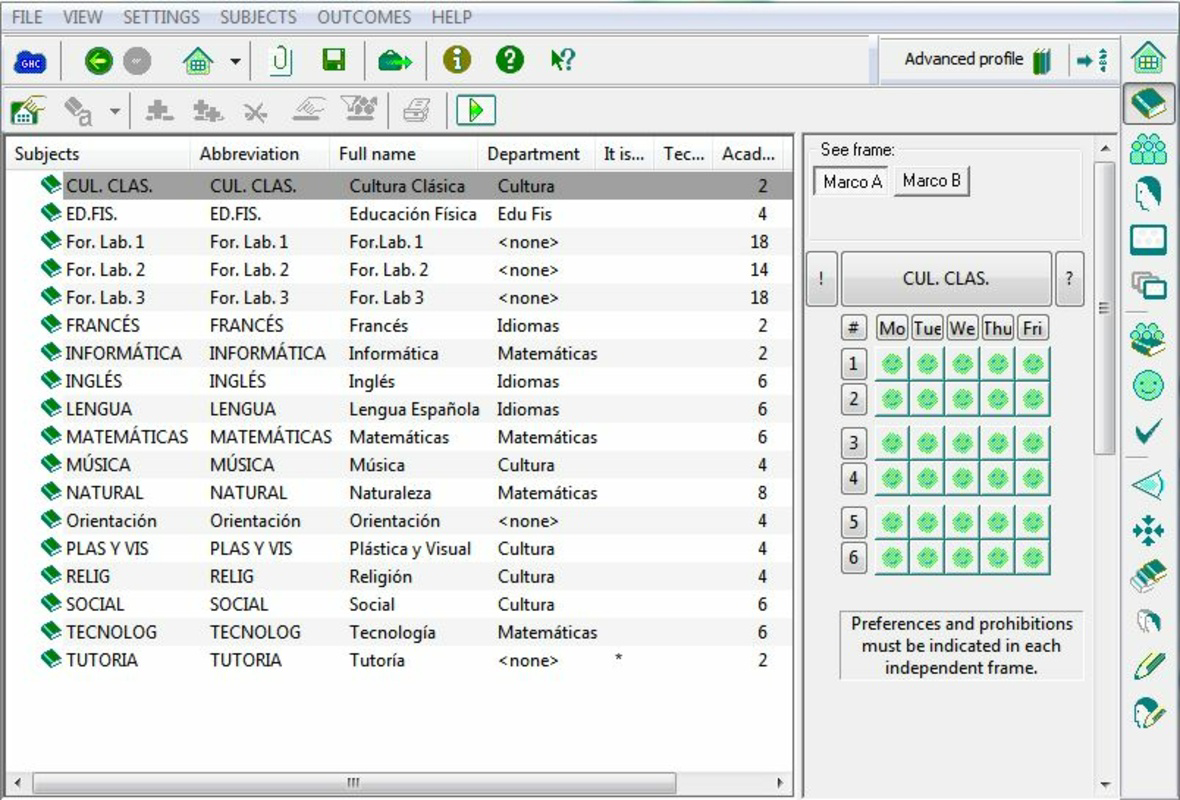1180x800 pixels.
Task: Open the SUBJECTS menu
Action: [258, 17]
